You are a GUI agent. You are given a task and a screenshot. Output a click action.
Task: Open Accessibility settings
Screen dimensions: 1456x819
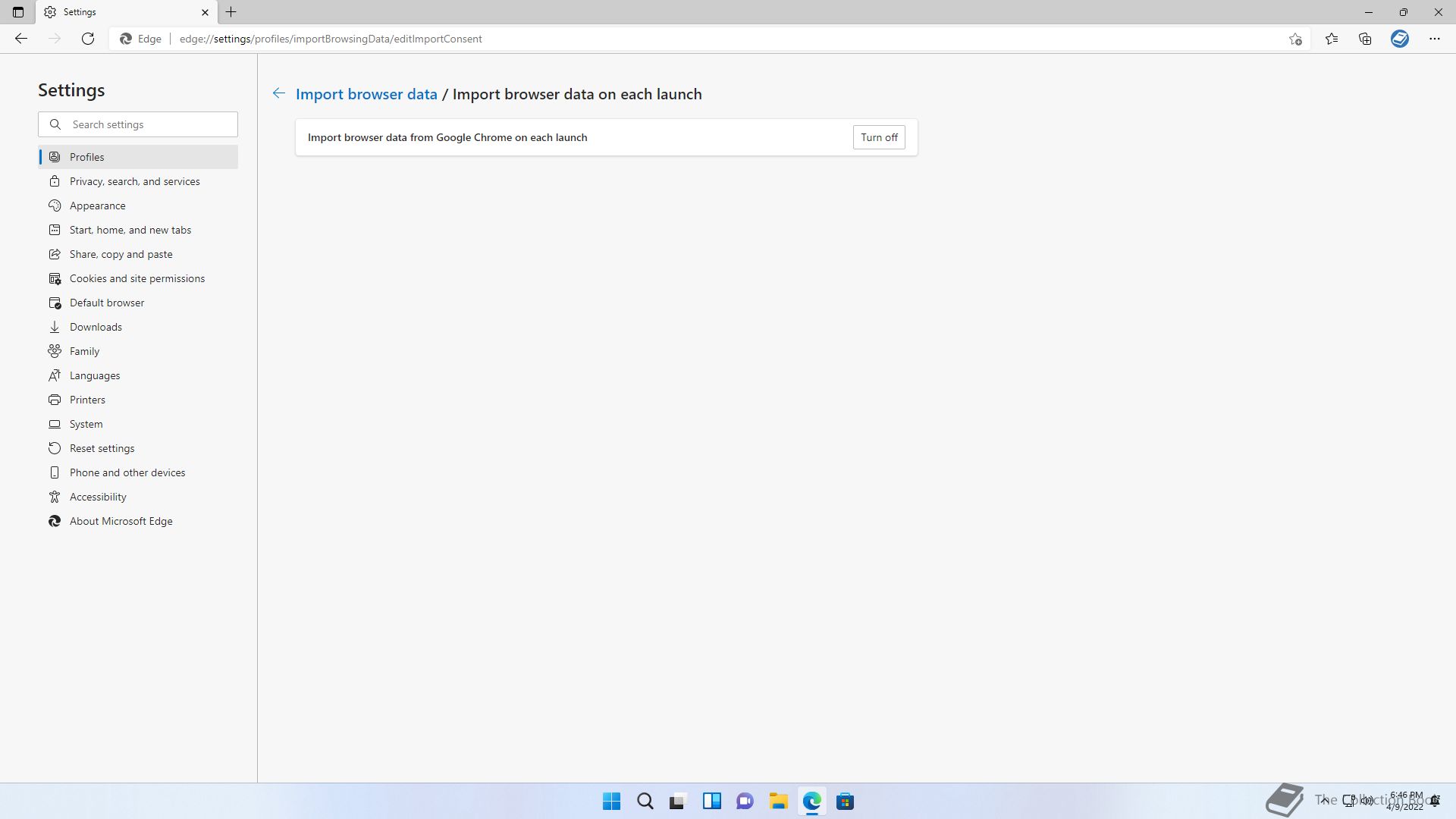coord(138,497)
